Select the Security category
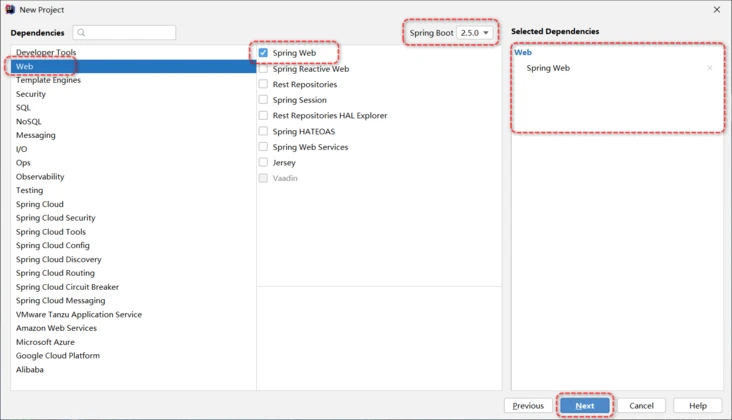732x420 pixels. pyautogui.click(x=134, y=94)
